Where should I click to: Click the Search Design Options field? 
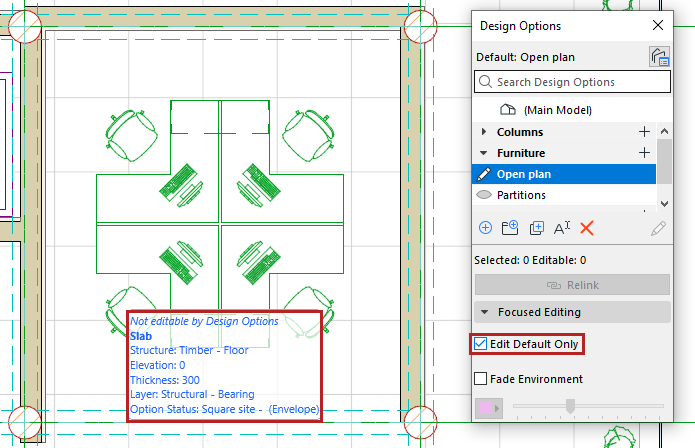(x=572, y=82)
